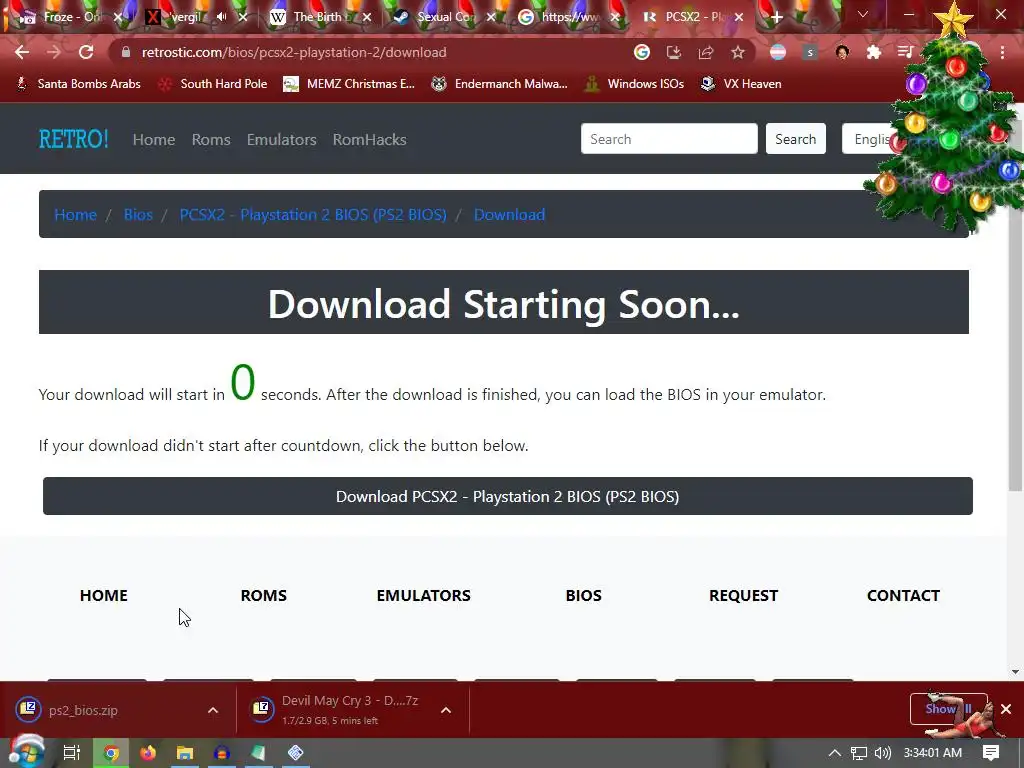Image resolution: width=1024 pixels, height=768 pixels.
Task: Expand options for Devil May Cry 3 download
Action: (446, 710)
